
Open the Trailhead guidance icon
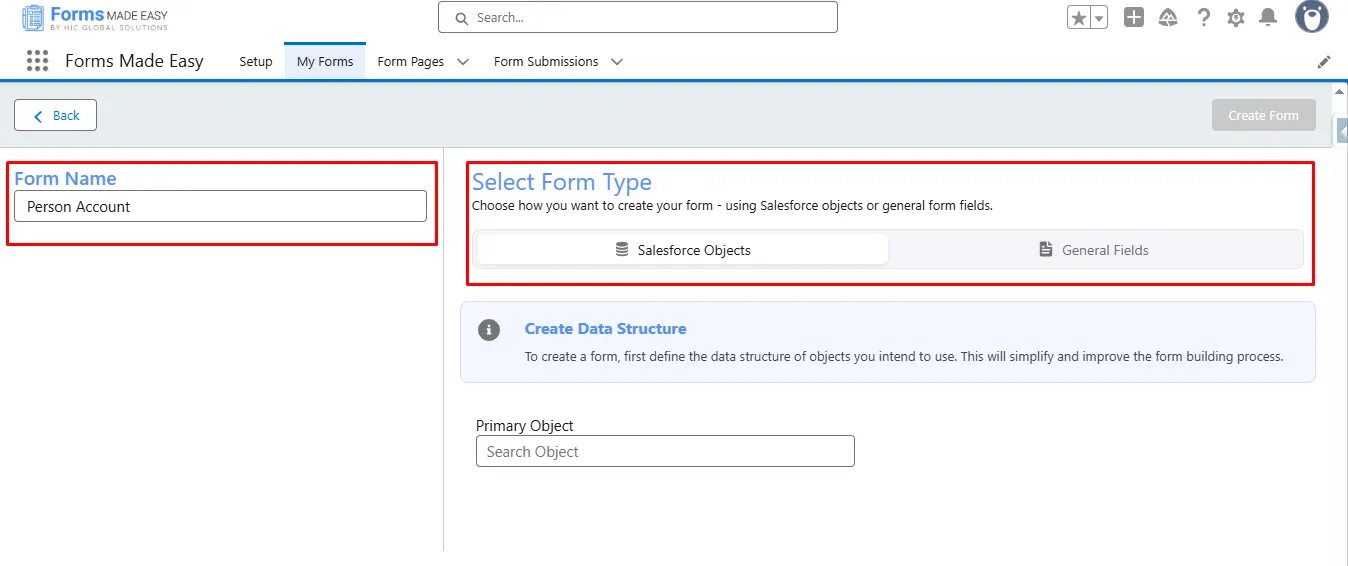click(1168, 17)
